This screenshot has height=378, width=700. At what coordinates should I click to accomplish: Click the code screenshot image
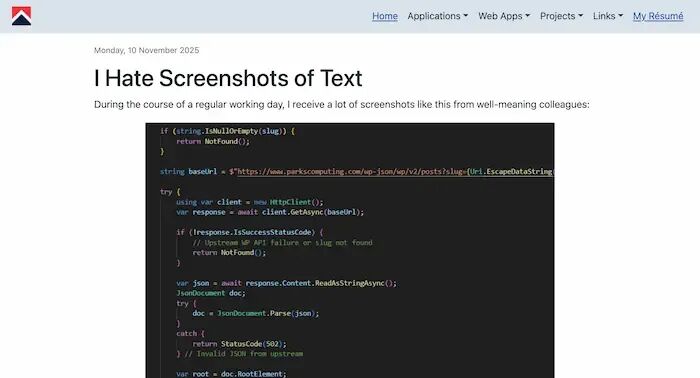point(350,250)
